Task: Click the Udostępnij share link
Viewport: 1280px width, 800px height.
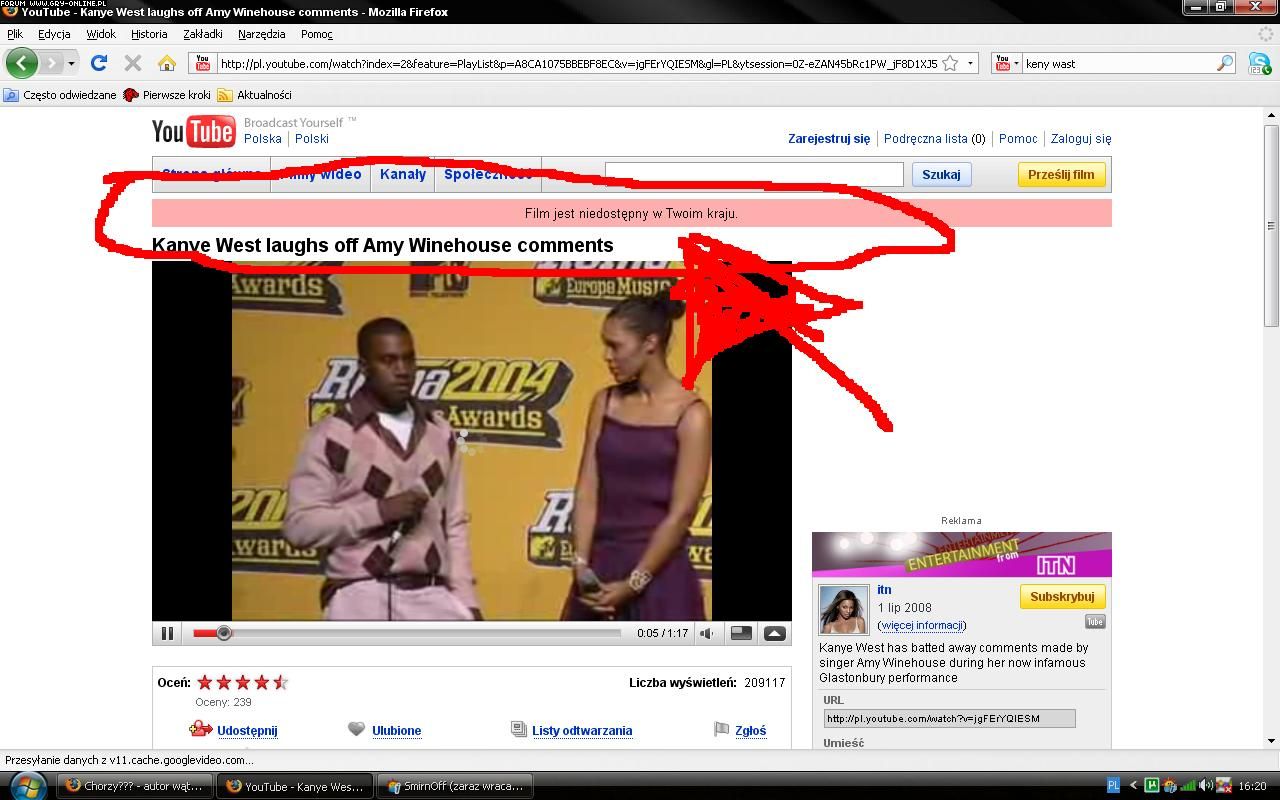Action: (247, 731)
